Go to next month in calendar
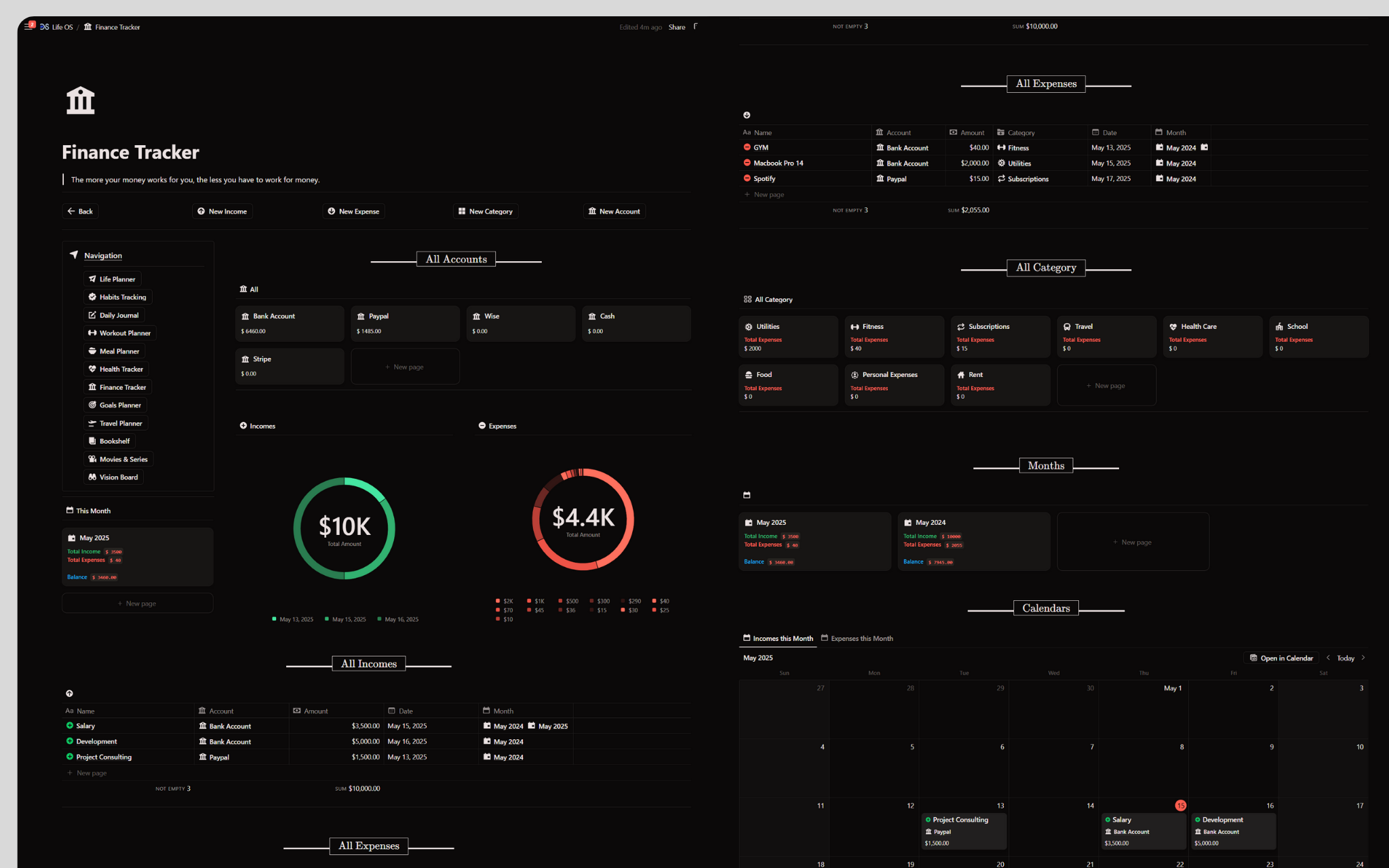The image size is (1389, 868). click(x=1363, y=658)
